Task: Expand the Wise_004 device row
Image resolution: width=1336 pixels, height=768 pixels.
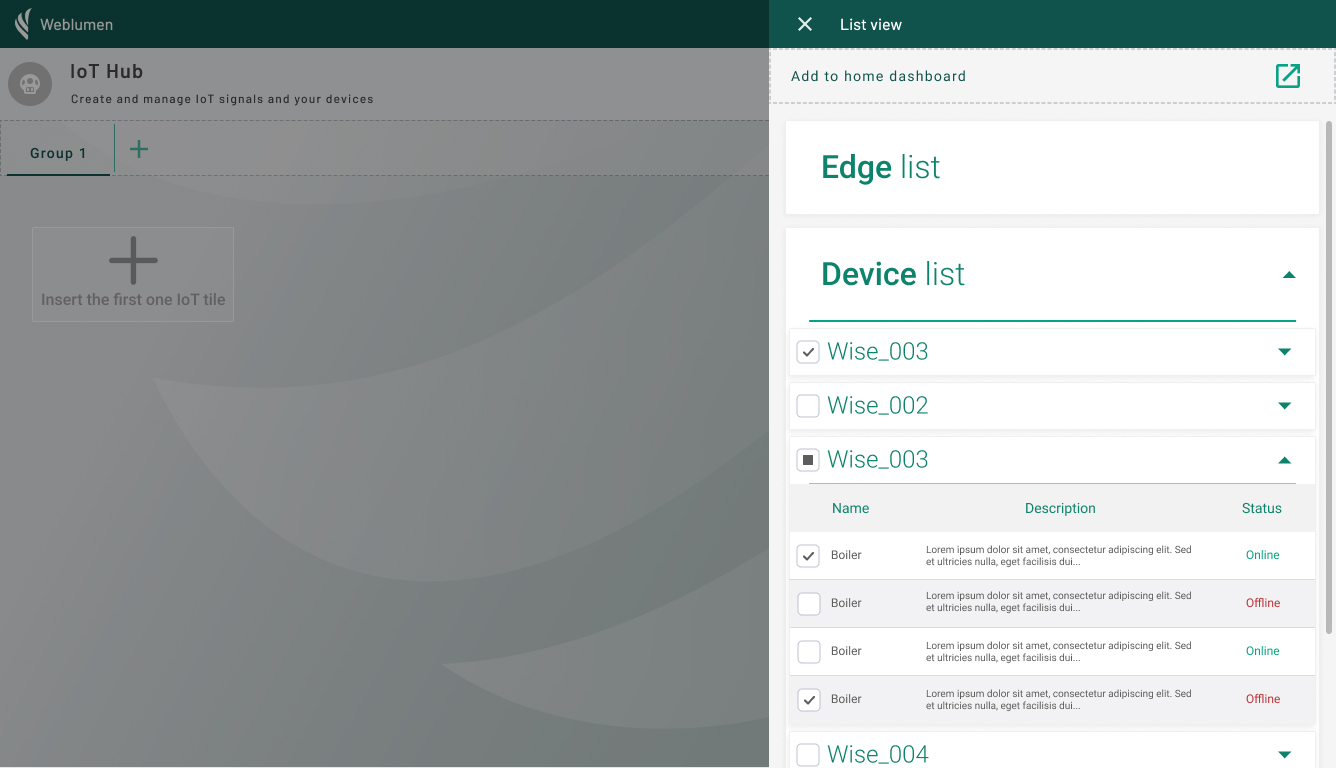Action: coord(1285,755)
